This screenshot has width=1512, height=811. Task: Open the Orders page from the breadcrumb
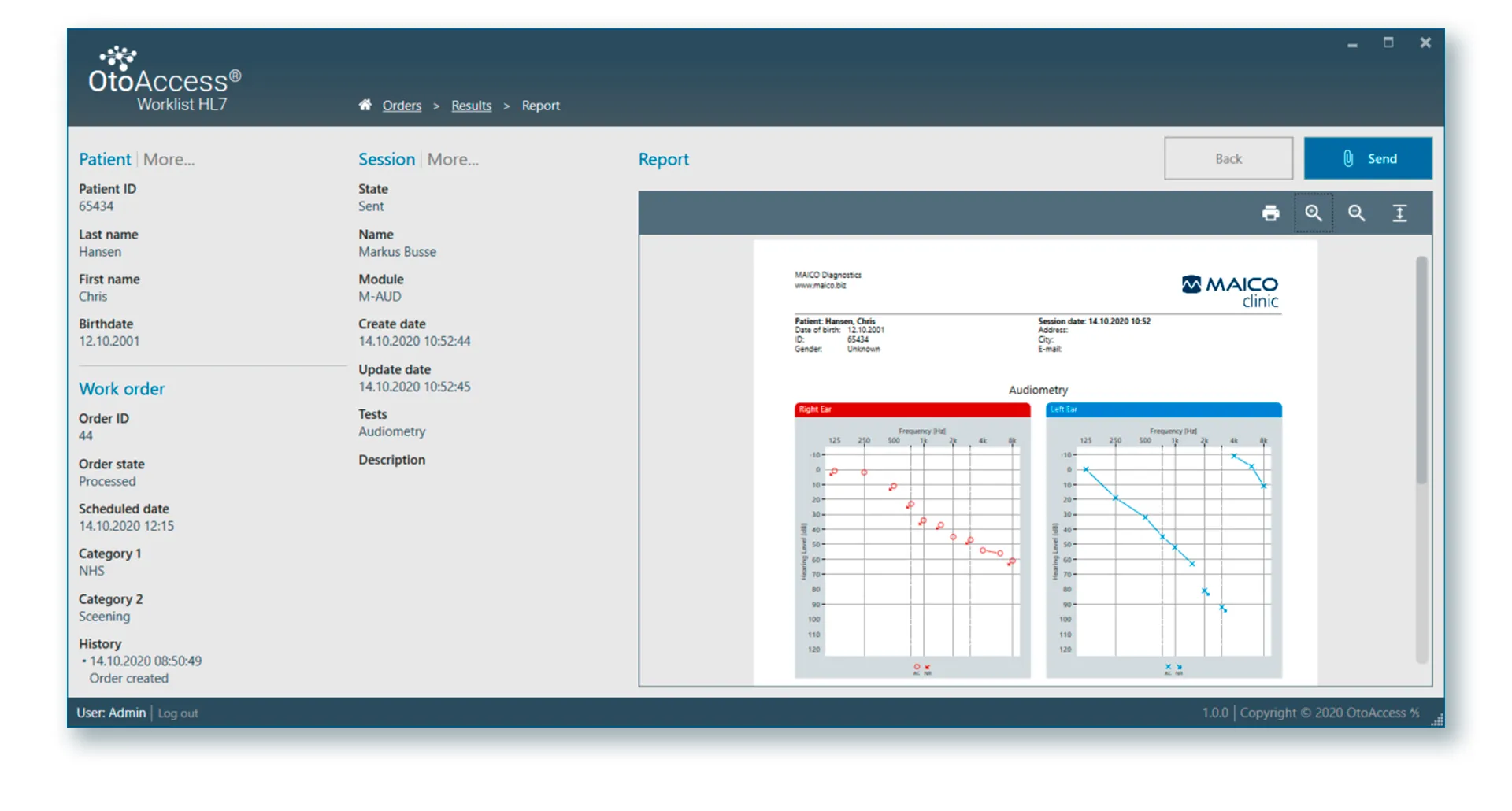click(402, 105)
